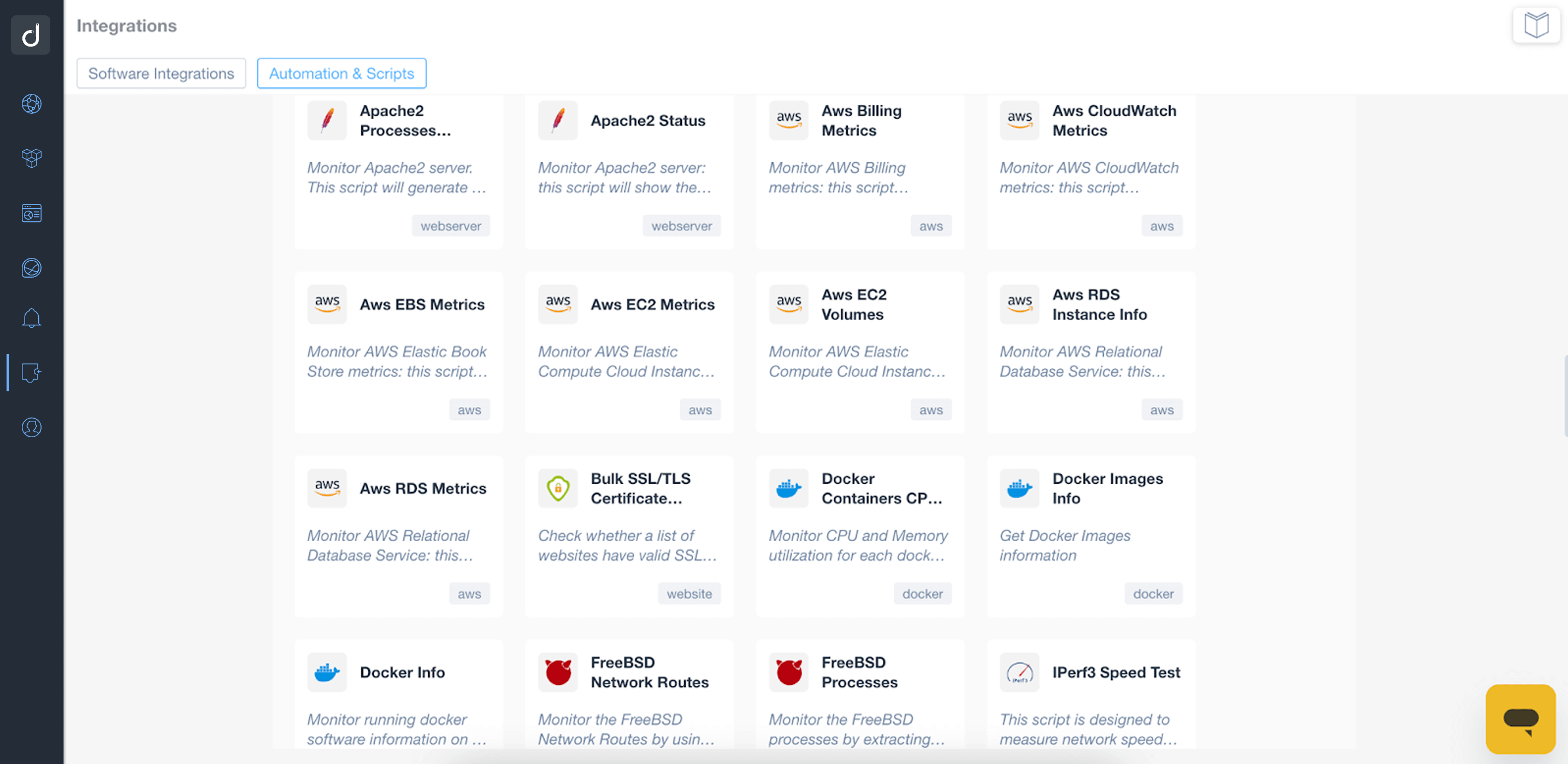The image size is (1568, 764).
Task: Open the chart metrics sidebar icon
Action: pyautogui.click(x=32, y=268)
